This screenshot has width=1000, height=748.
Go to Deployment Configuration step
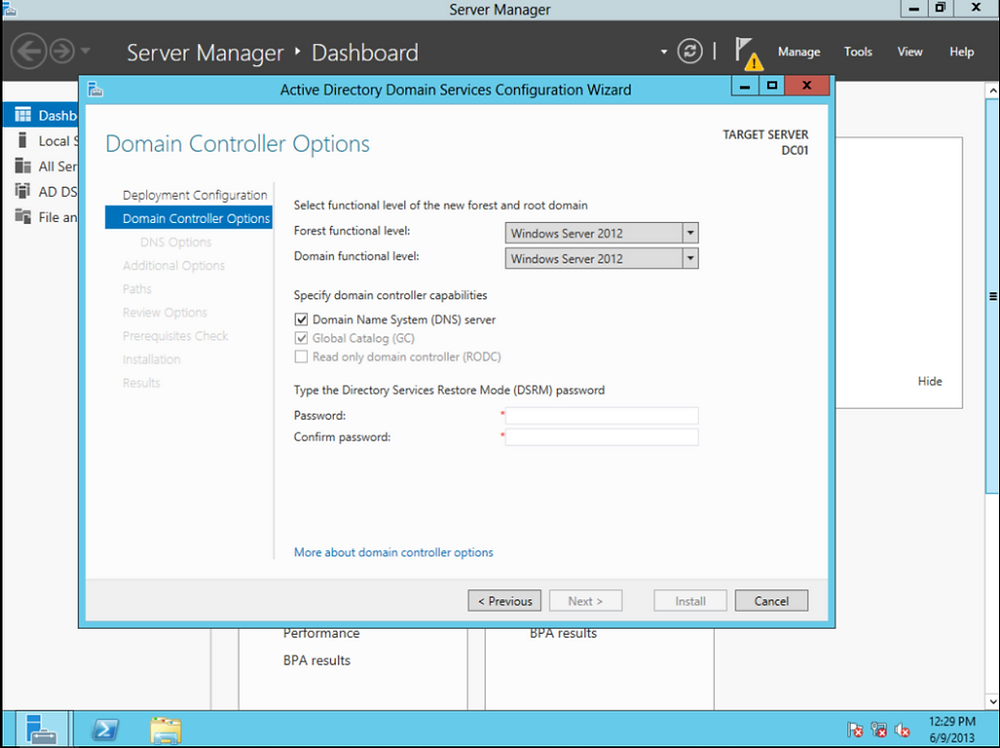point(195,195)
